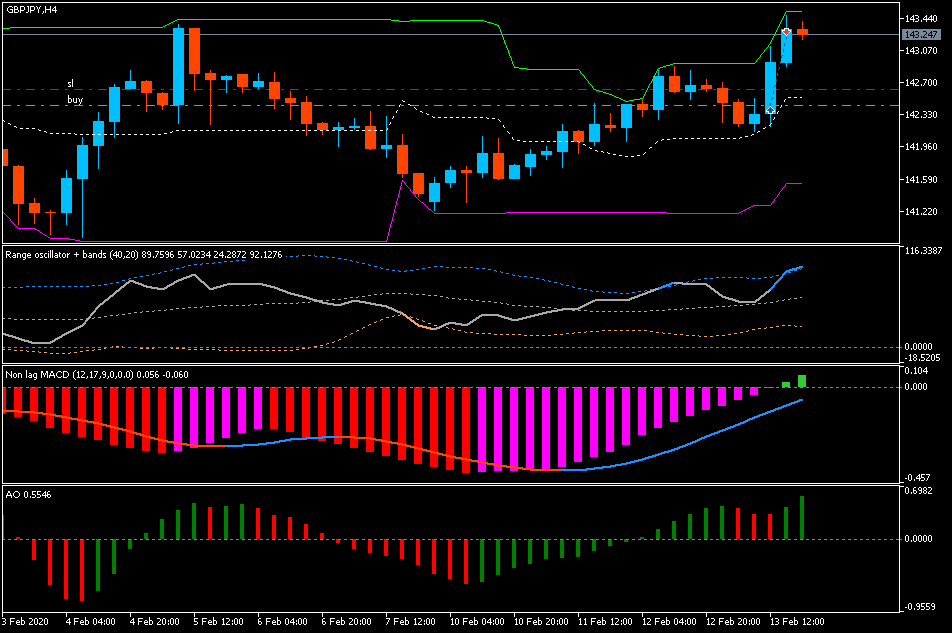Select the GBPJPY,H4 chart title label
This screenshot has height=633, width=952.
click(32, 10)
